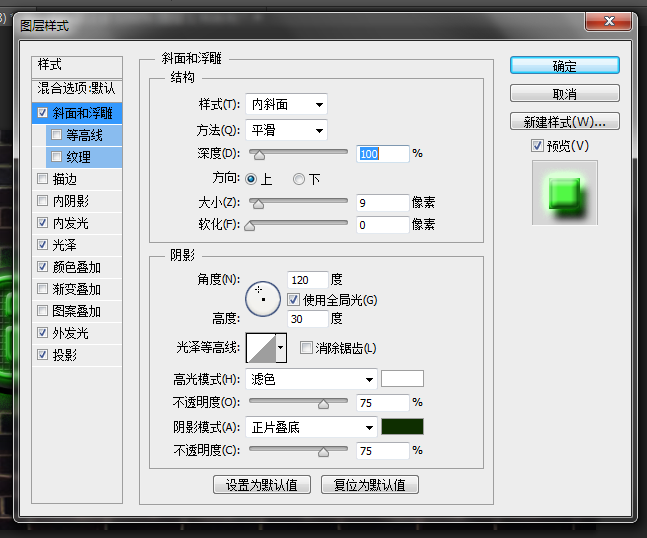The image size is (647, 538).
Task: Select 混合选项:默认 in the styles list
Action: [77, 88]
